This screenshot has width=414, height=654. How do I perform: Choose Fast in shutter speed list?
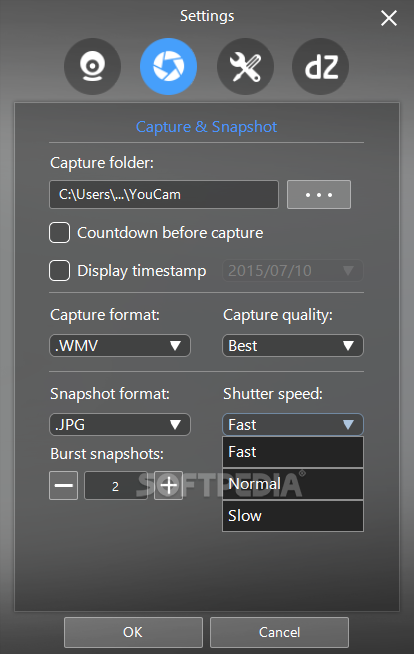(x=293, y=452)
